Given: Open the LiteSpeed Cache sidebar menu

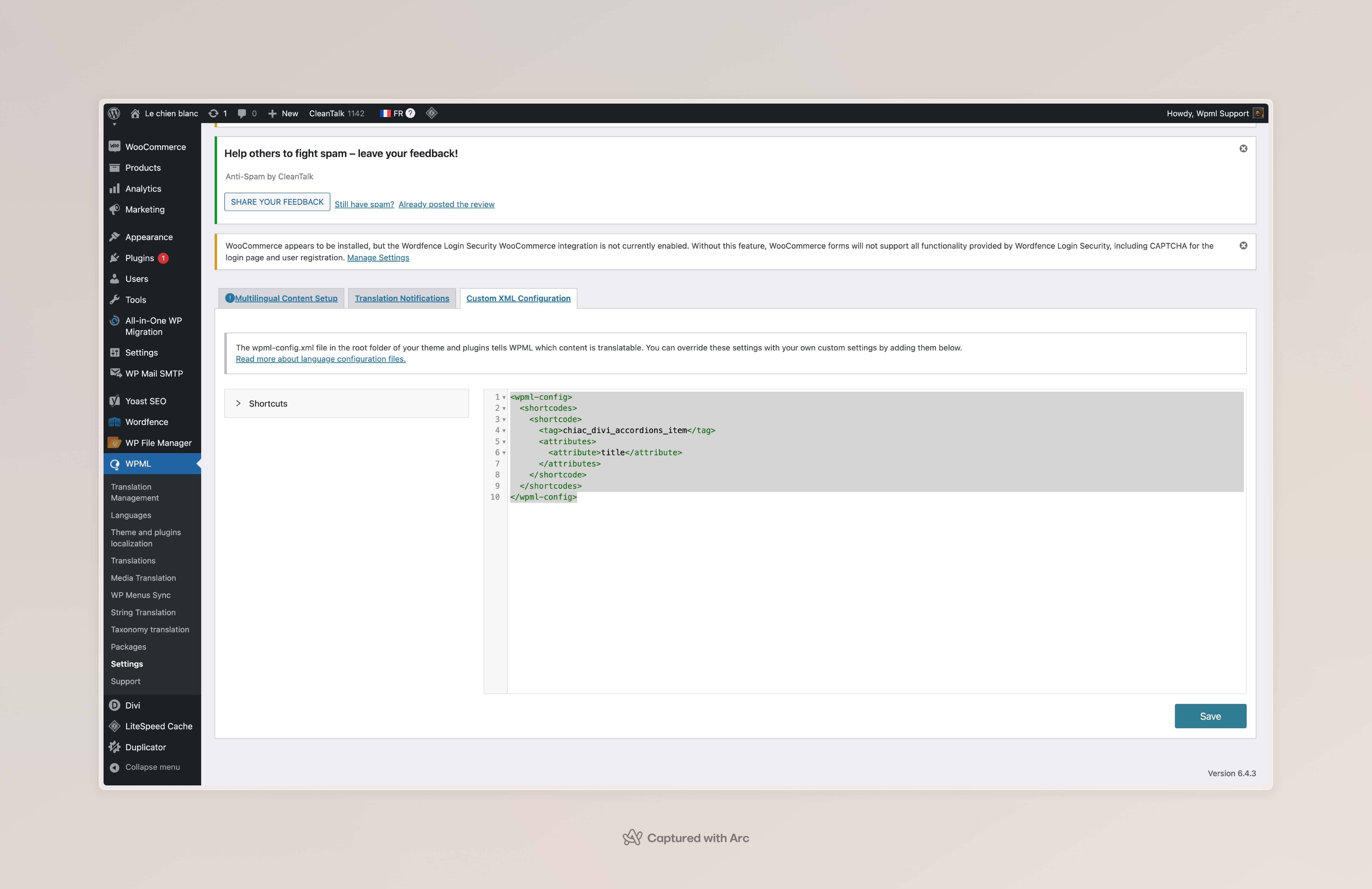Looking at the screenshot, I should 152,726.
